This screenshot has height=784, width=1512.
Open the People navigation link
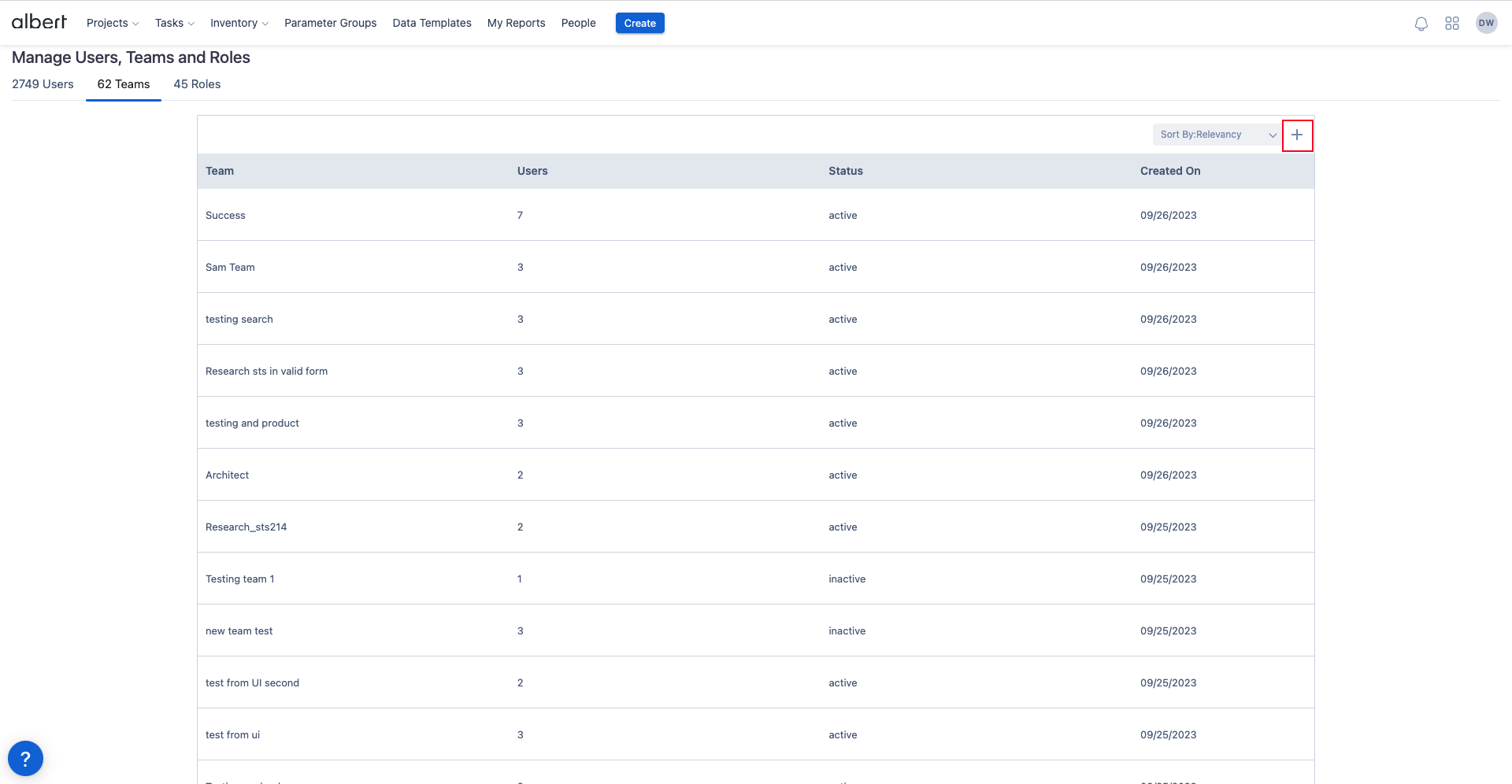[x=578, y=23]
